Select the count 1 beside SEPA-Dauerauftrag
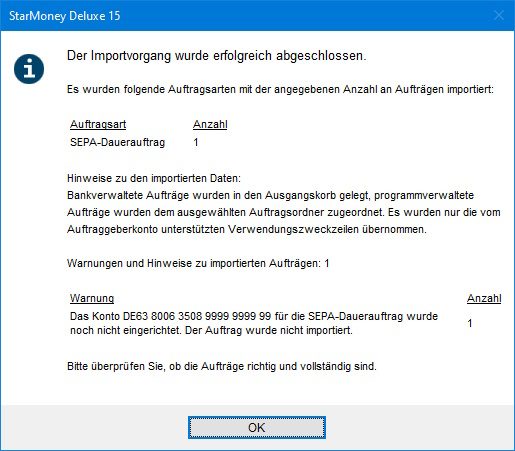515x451 pixels. 196,142
